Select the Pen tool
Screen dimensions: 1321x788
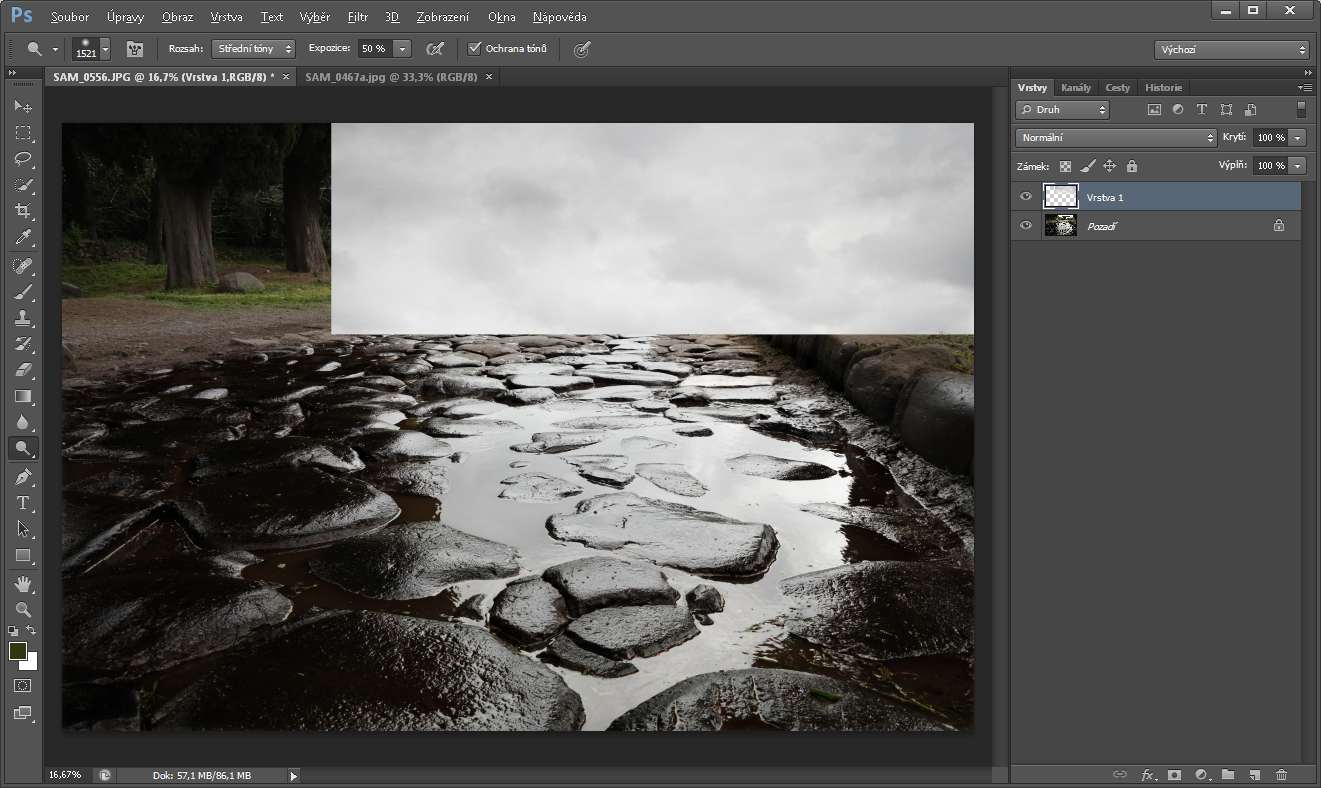[22, 477]
